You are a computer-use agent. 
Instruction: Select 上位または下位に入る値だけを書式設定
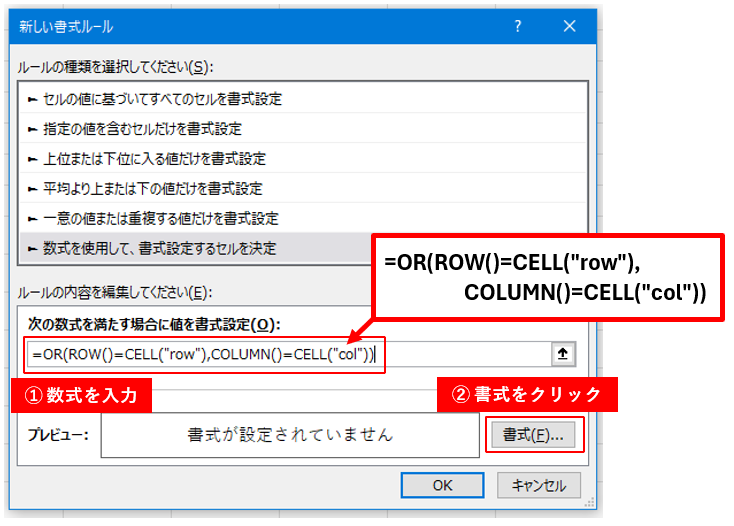point(154,159)
